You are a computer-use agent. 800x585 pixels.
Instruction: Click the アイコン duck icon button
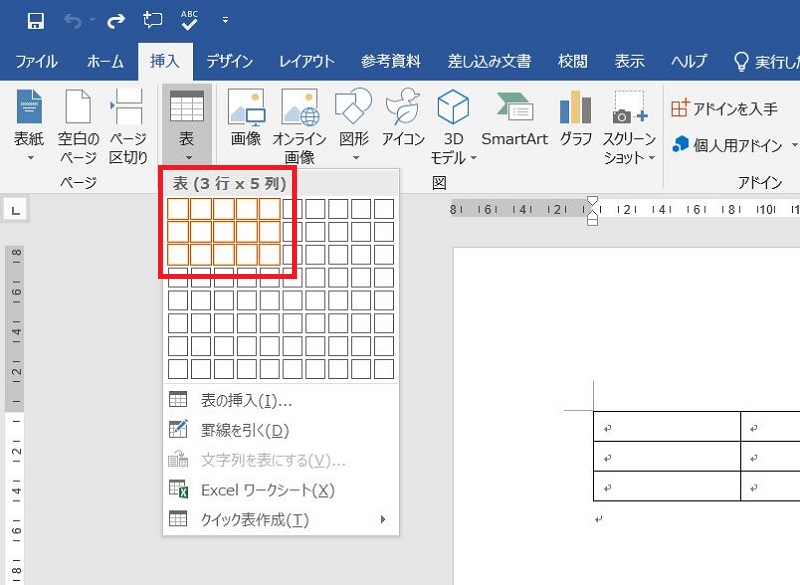(x=403, y=118)
